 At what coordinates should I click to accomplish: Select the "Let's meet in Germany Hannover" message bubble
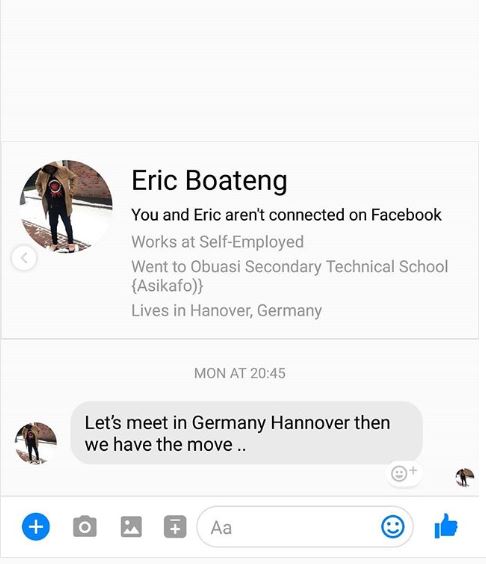point(246,433)
